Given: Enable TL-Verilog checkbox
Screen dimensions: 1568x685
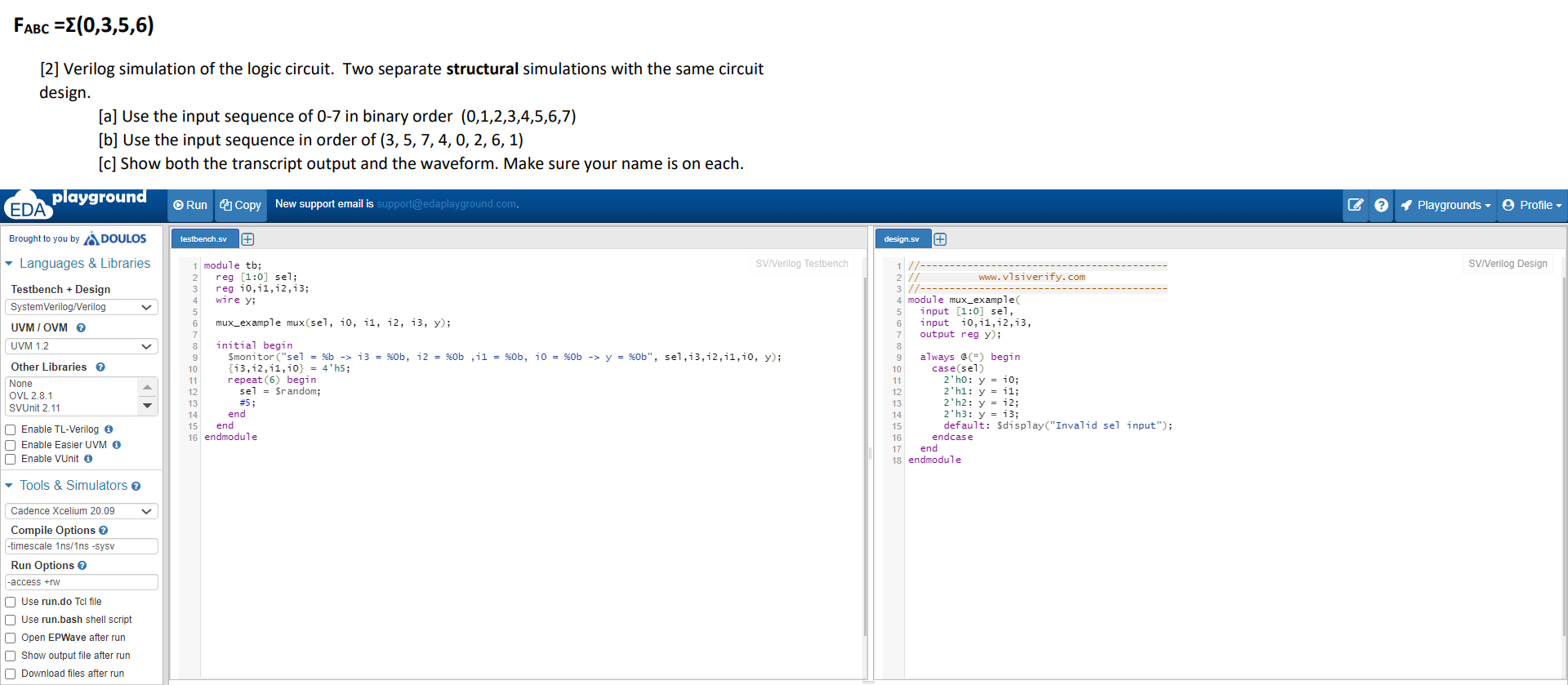Looking at the screenshot, I should click(11, 429).
